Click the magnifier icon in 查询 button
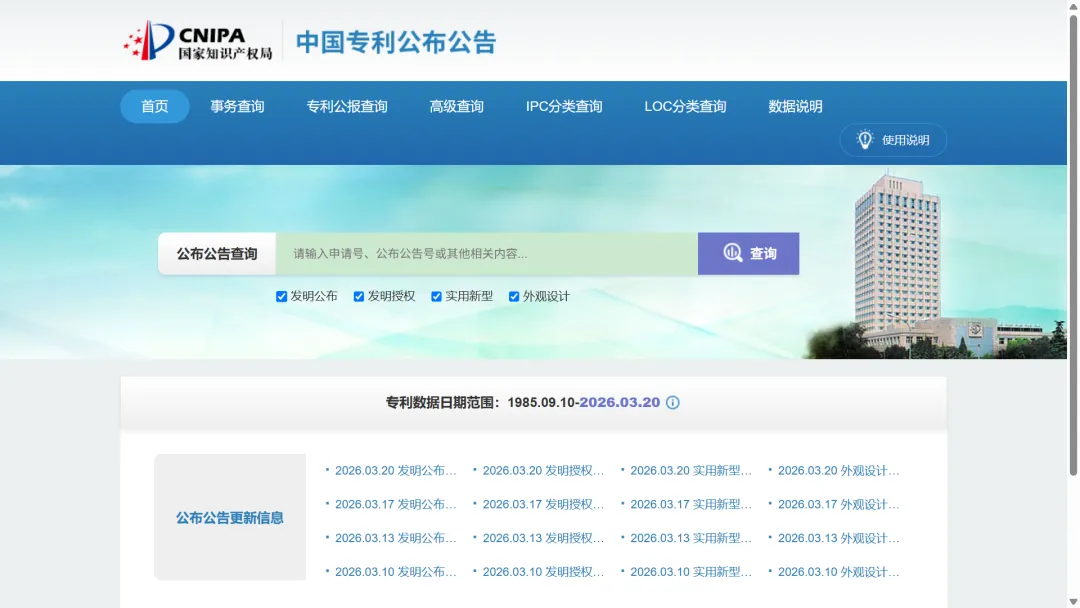 (x=732, y=253)
